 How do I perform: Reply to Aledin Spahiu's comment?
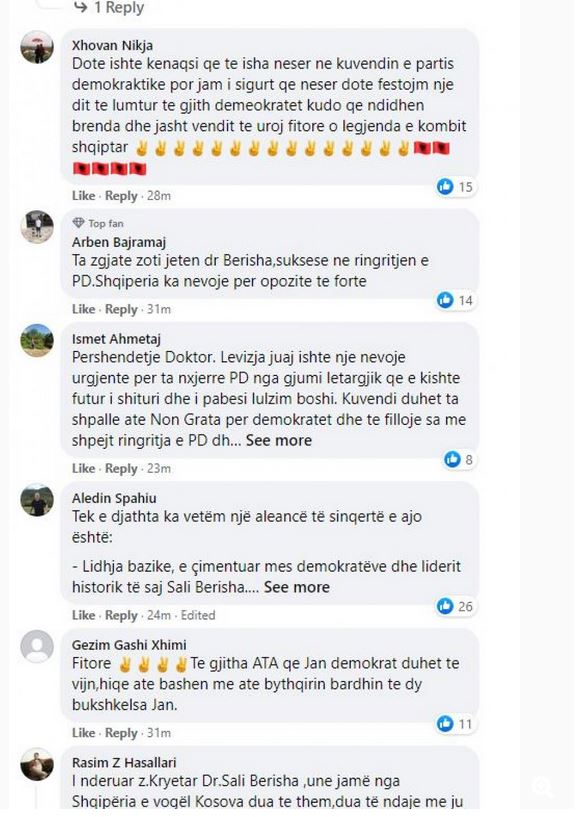click(121, 615)
